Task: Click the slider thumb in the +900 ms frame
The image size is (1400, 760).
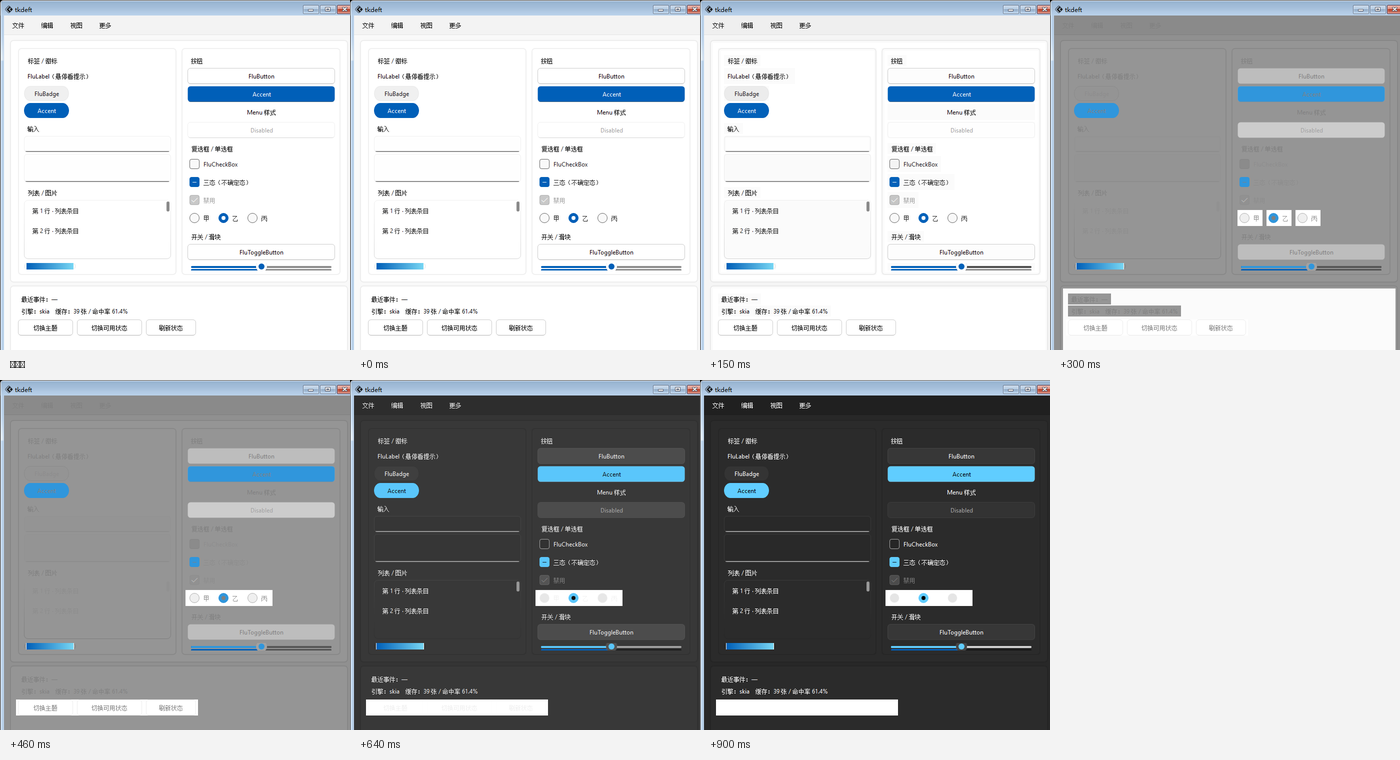Action: click(961, 647)
